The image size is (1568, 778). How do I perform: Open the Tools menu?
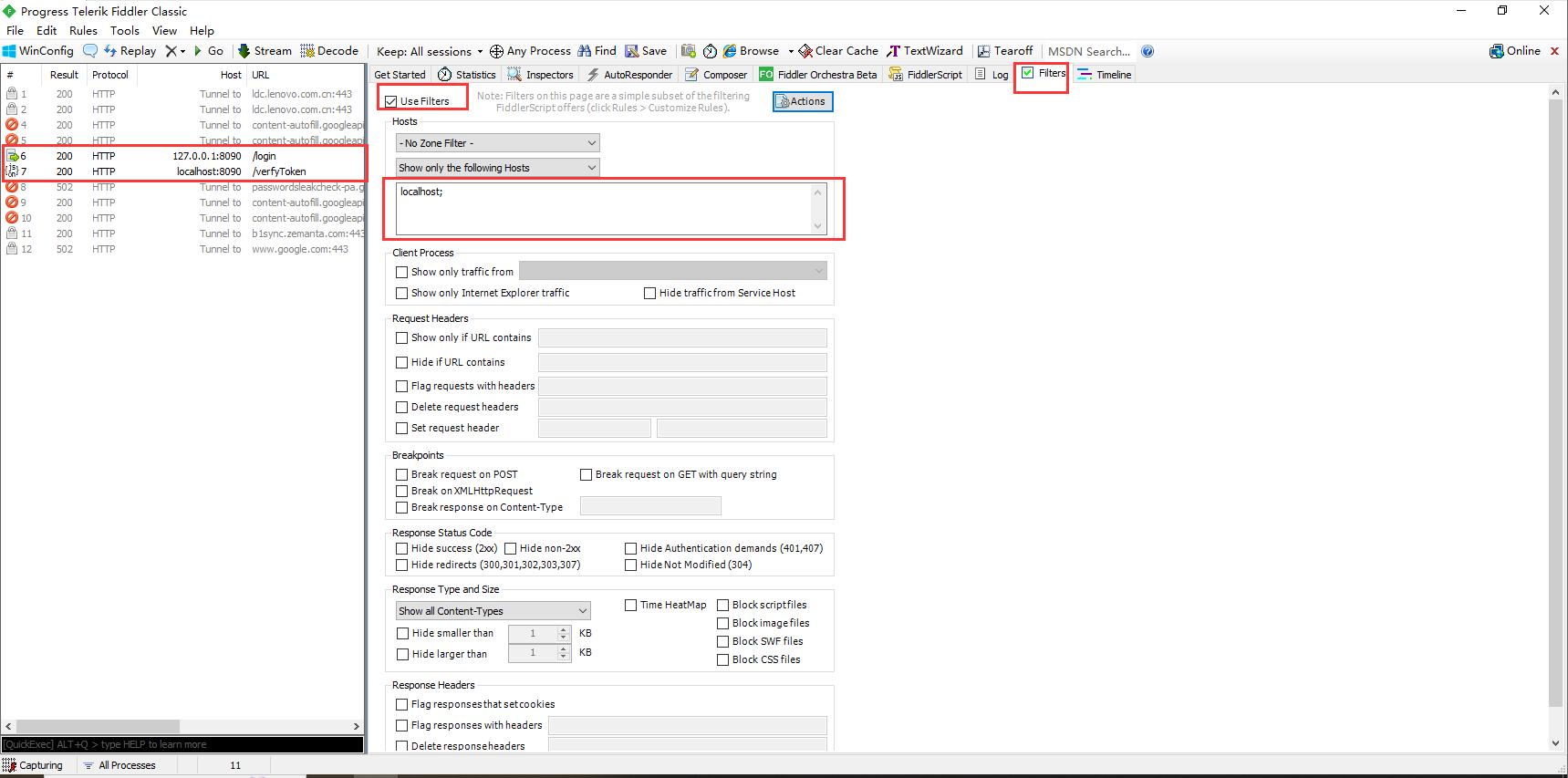point(125,30)
